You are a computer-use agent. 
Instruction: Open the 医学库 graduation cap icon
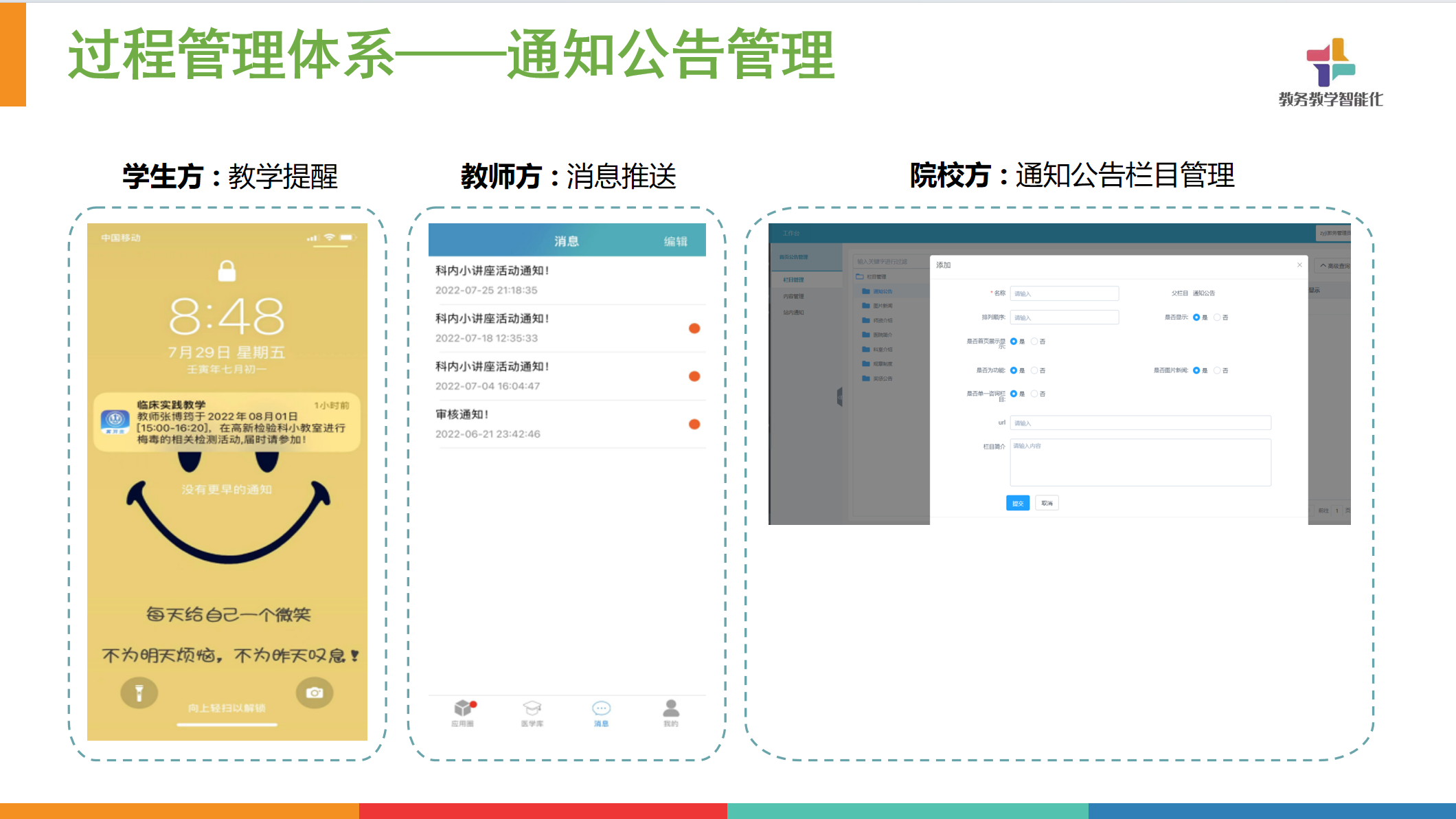pyautogui.click(x=532, y=708)
